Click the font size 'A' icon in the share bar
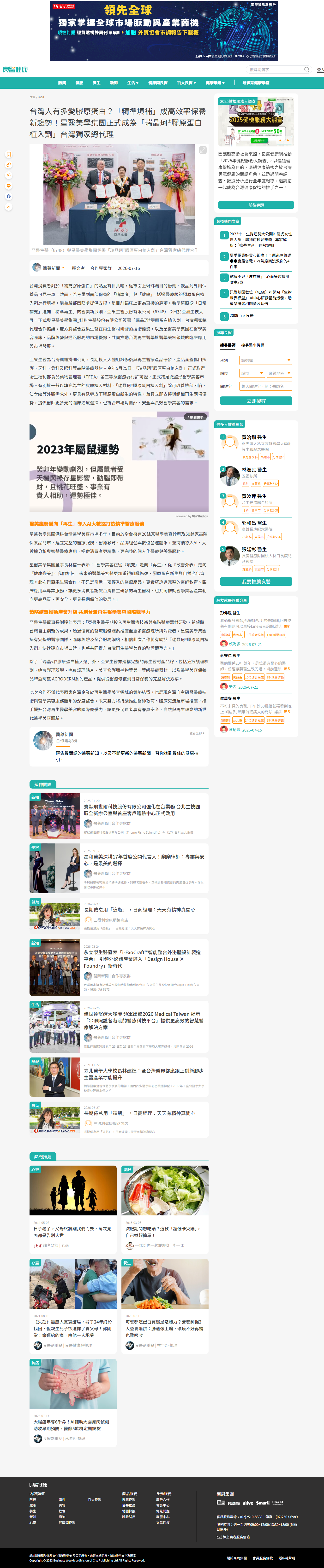 tap(9, 175)
